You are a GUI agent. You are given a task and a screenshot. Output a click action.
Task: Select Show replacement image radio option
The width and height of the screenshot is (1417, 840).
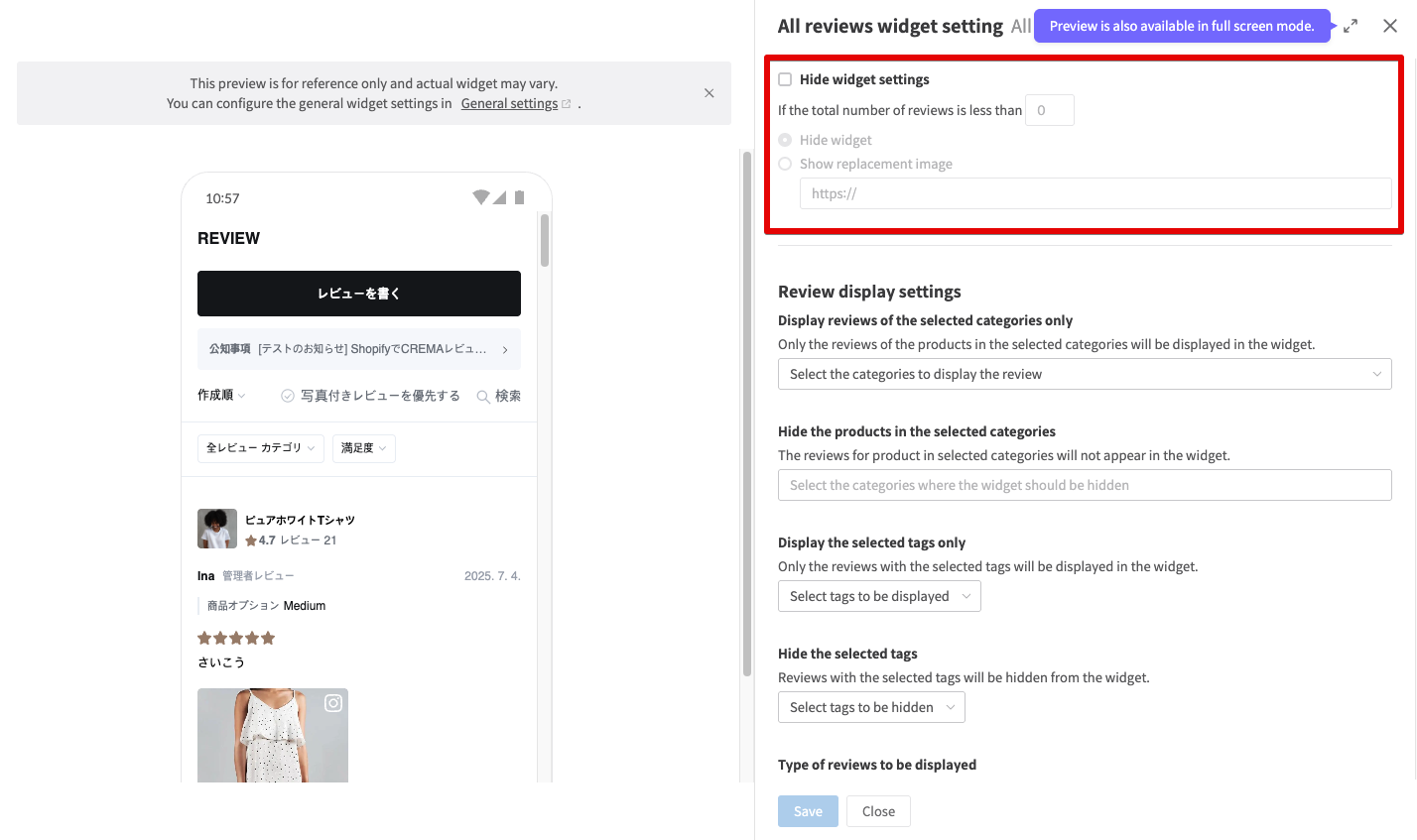pos(785,164)
